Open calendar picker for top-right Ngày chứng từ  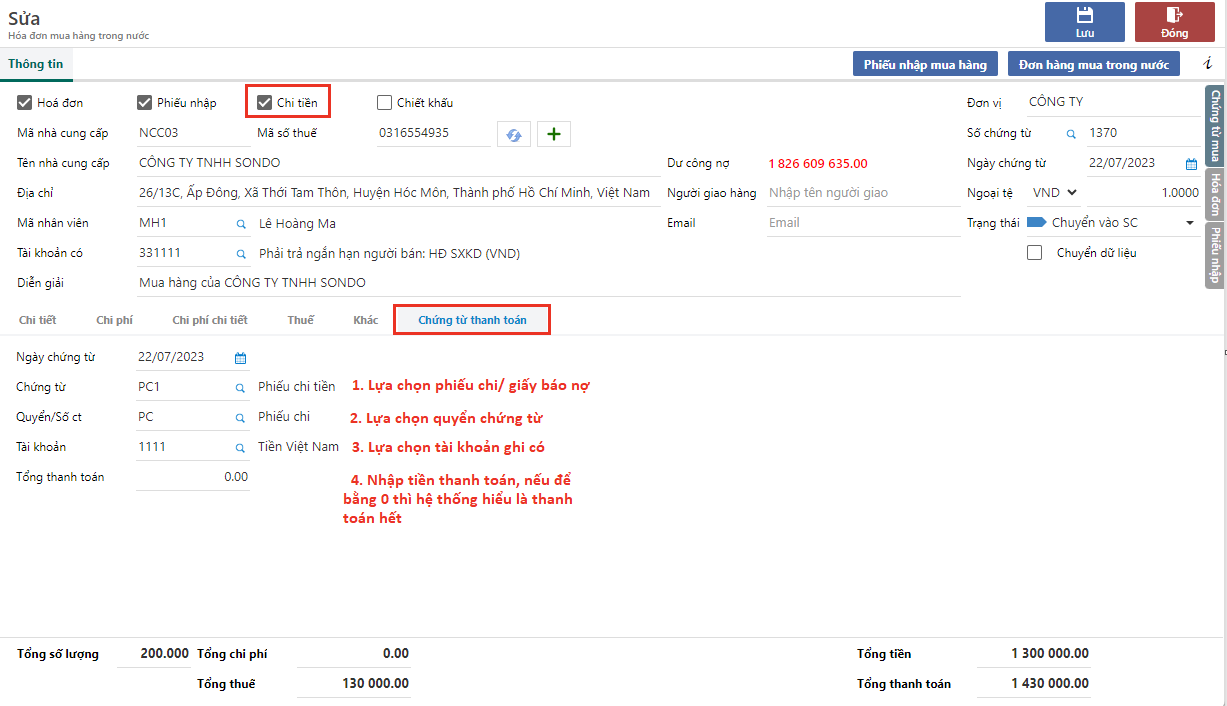[1191, 164]
